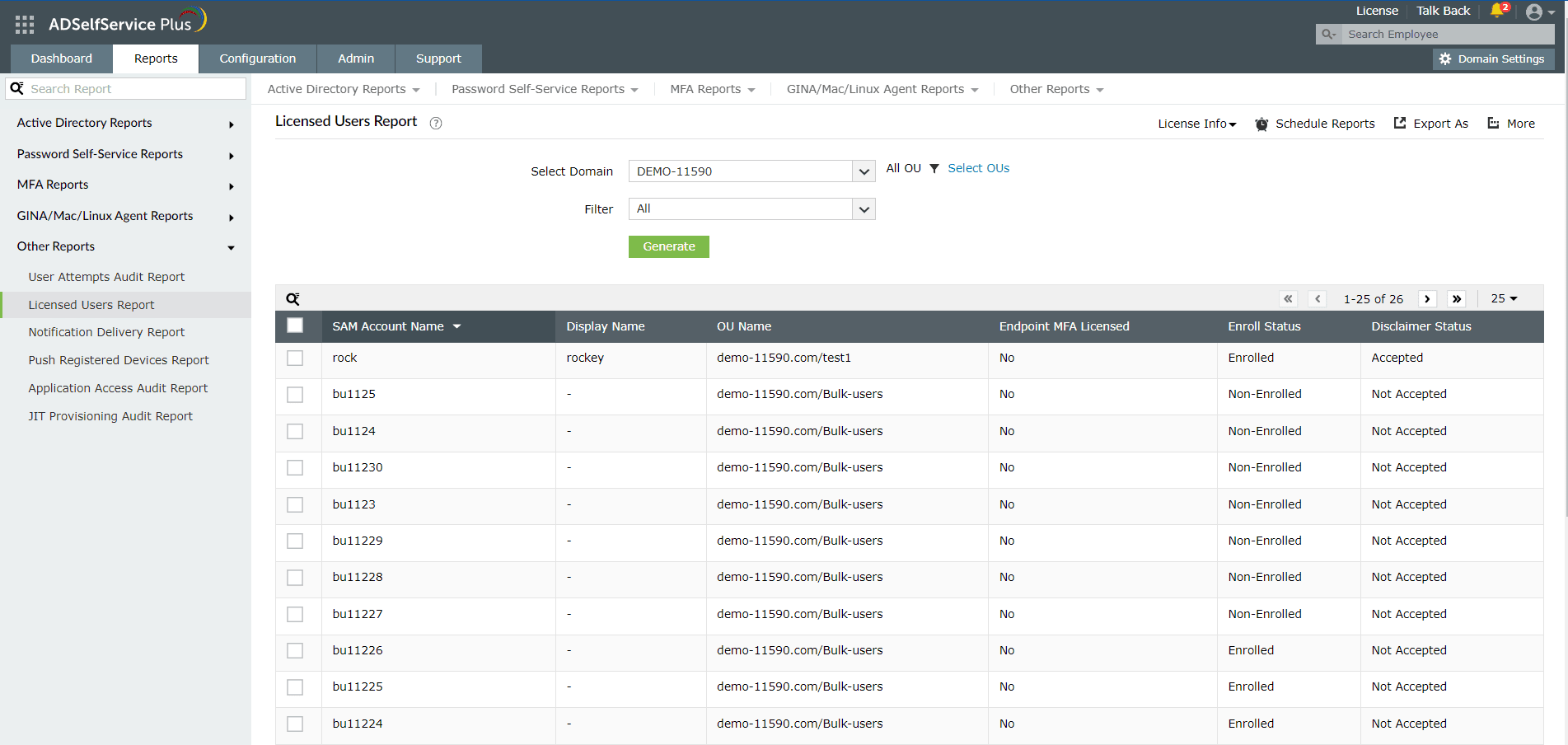Image resolution: width=1568 pixels, height=745 pixels.
Task: Open Notification Delivery Report
Action: point(106,332)
